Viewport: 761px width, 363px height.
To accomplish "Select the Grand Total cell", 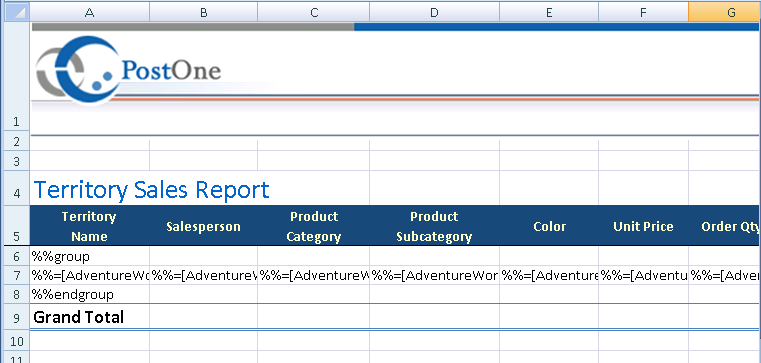I will click(90, 317).
